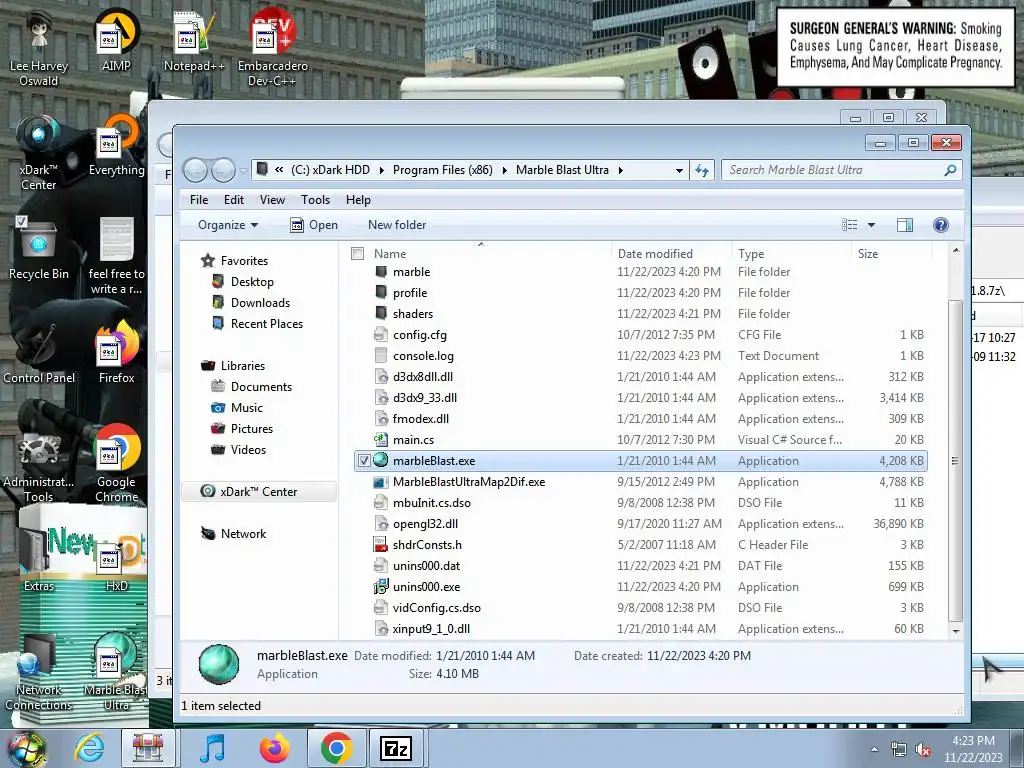Click the taskbar clock showing 4:23 PM

pos(973,749)
